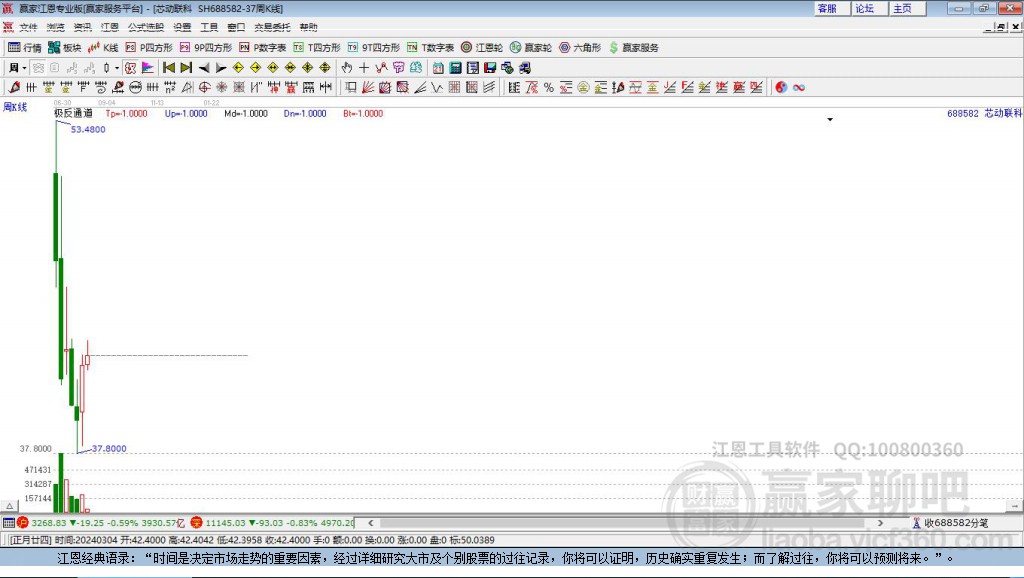Open the calendar icon tool
This screenshot has width=1024, height=578.
[438, 68]
